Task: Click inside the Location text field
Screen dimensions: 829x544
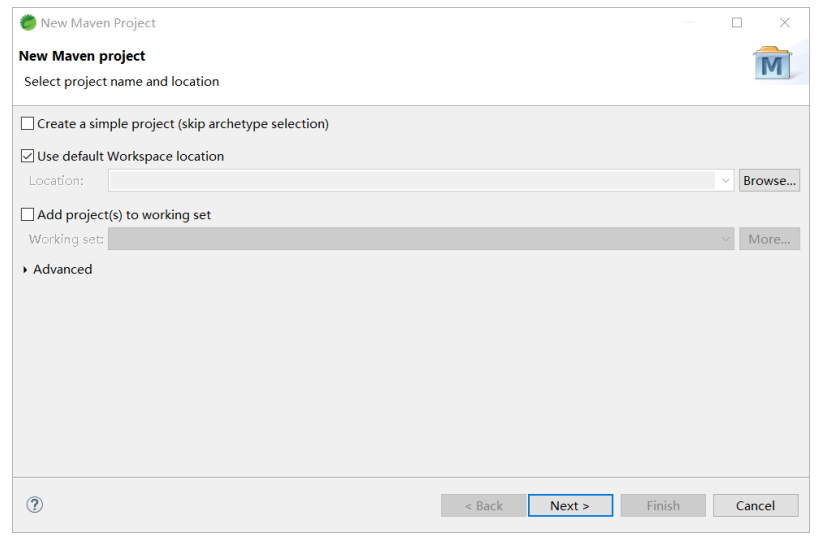Action: click(x=410, y=181)
